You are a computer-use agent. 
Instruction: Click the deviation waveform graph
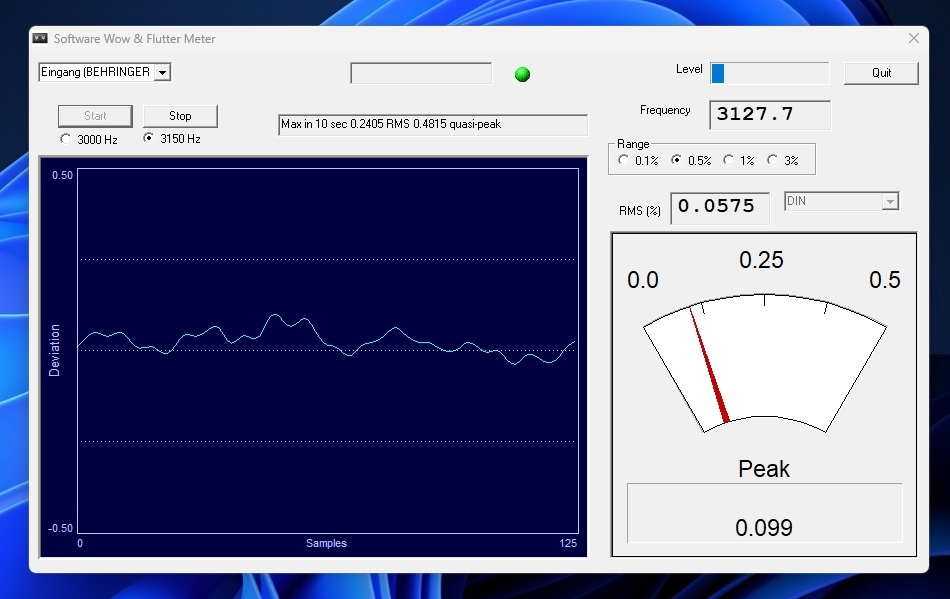point(328,351)
